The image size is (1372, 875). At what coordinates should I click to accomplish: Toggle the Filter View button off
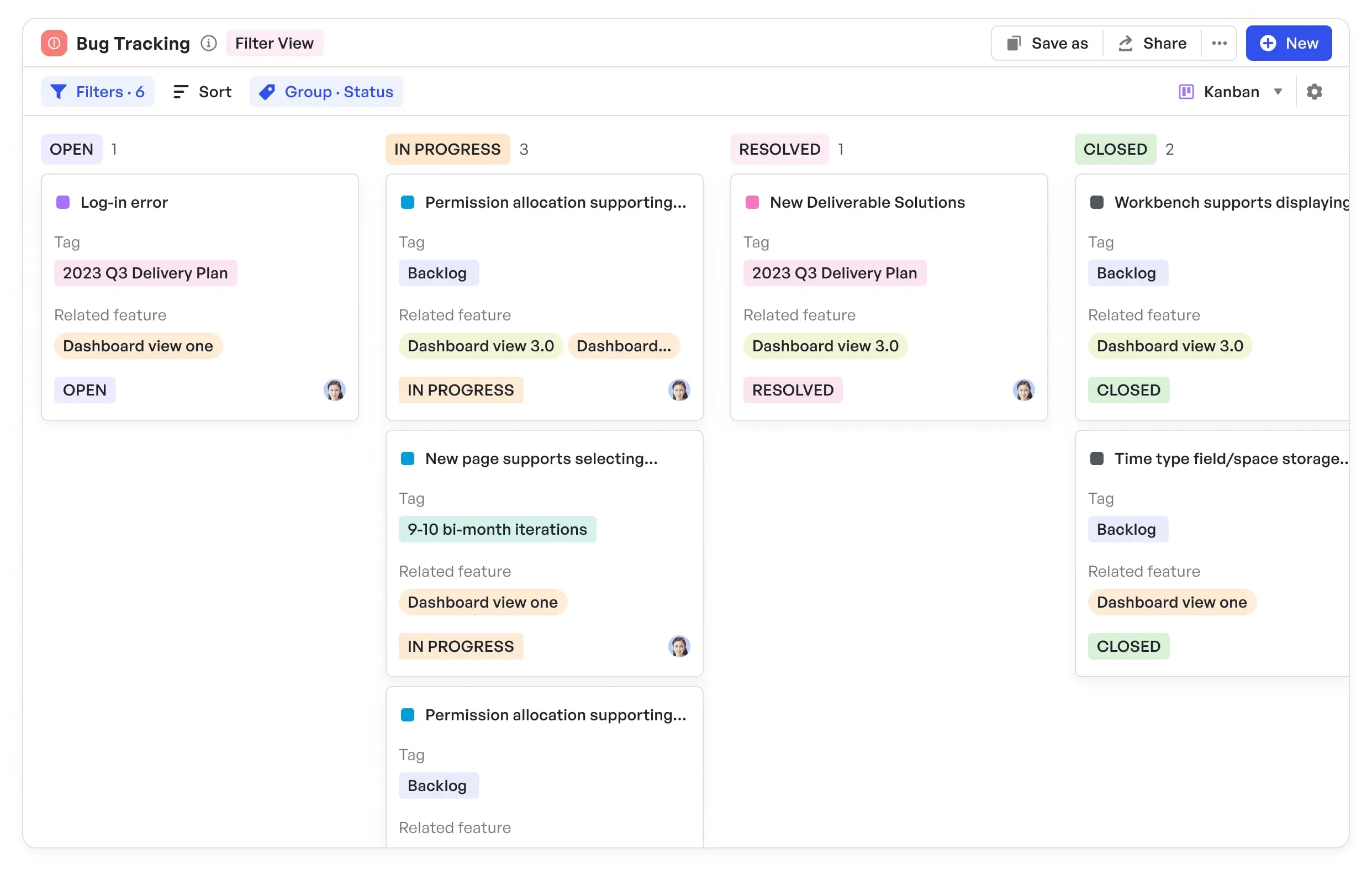(x=274, y=43)
